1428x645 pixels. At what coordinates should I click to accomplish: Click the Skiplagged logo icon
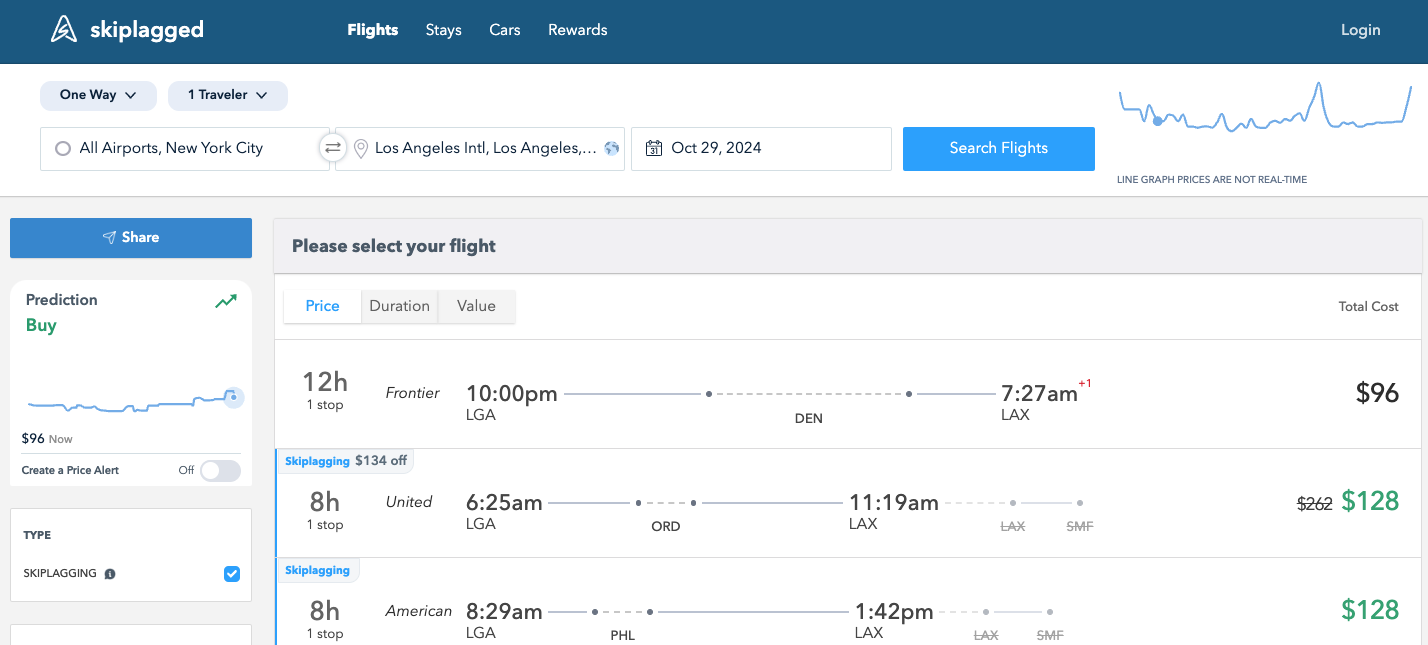64,30
